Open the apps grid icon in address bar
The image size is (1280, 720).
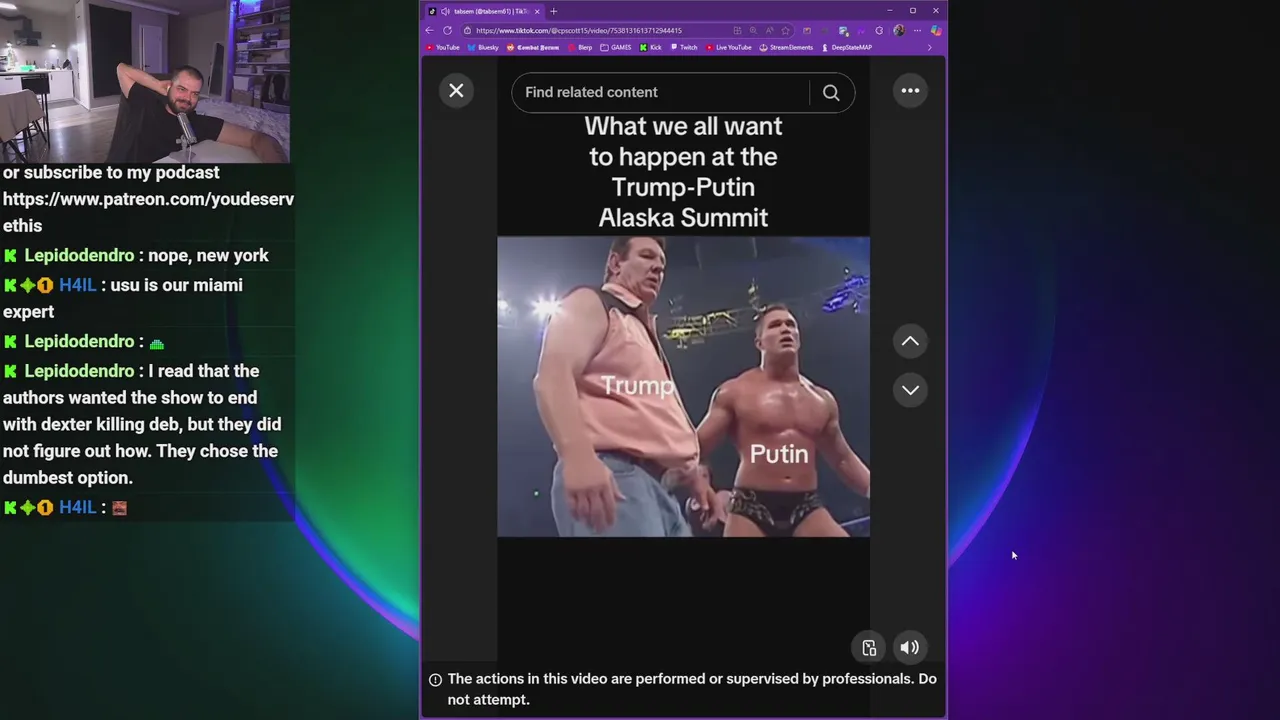coord(737,30)
